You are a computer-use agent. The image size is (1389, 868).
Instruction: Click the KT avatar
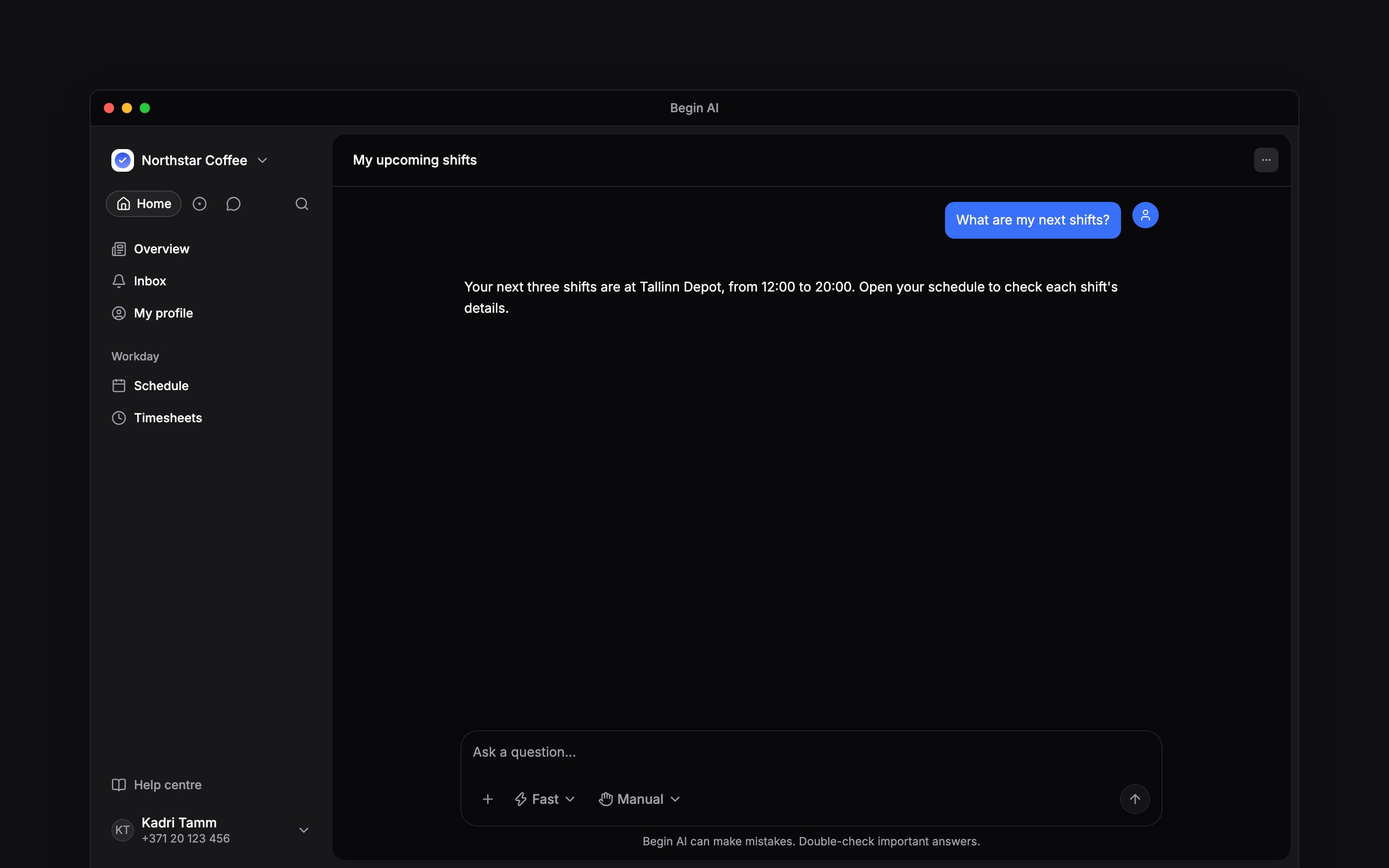click(122, 830)
